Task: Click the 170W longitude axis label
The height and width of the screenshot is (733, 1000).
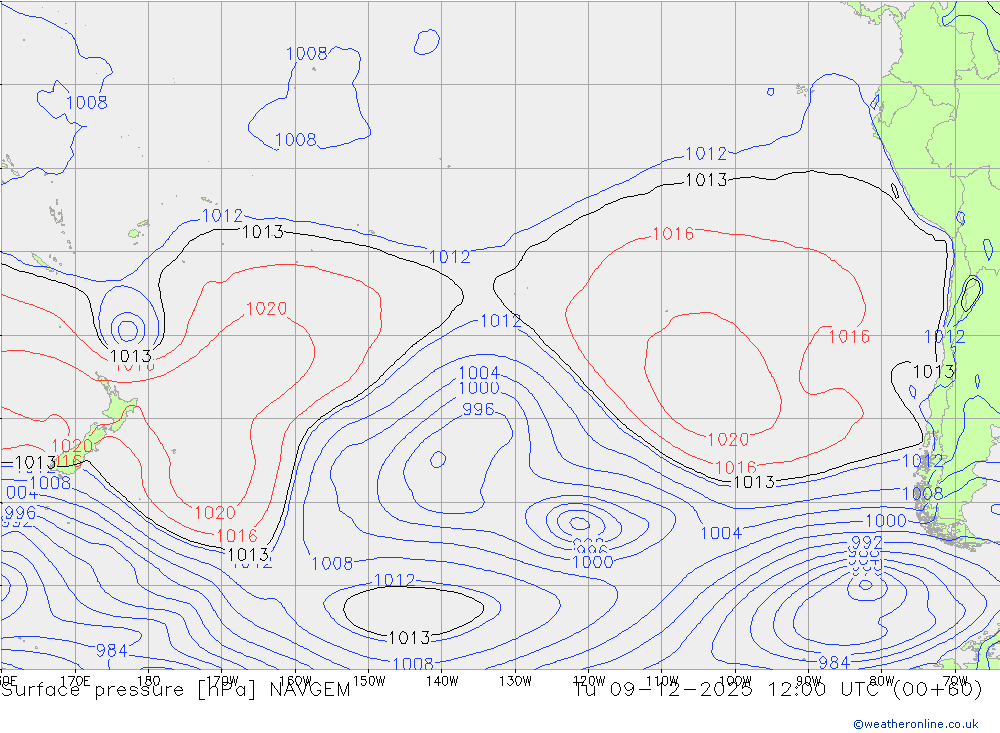Action: [222, 681]
